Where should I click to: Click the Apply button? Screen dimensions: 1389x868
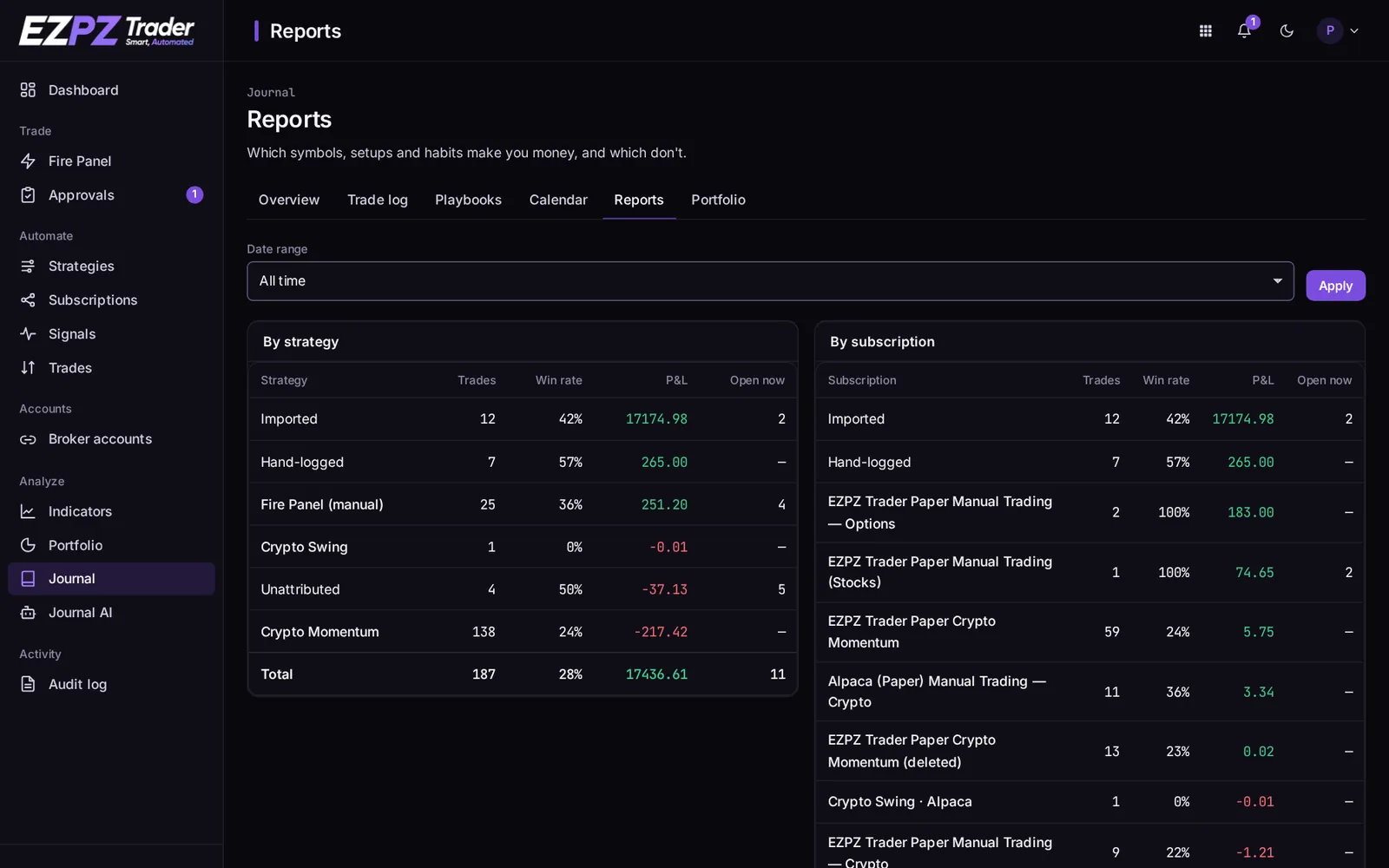1335,286
